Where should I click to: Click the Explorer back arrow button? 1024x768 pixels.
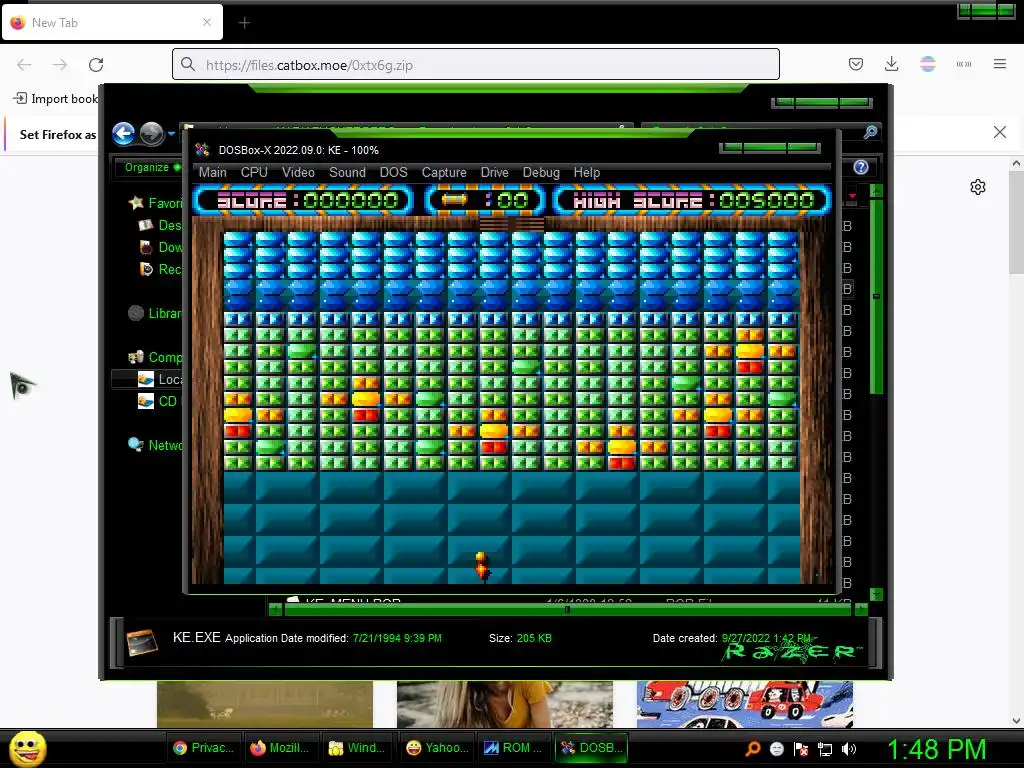click(123, 133)
